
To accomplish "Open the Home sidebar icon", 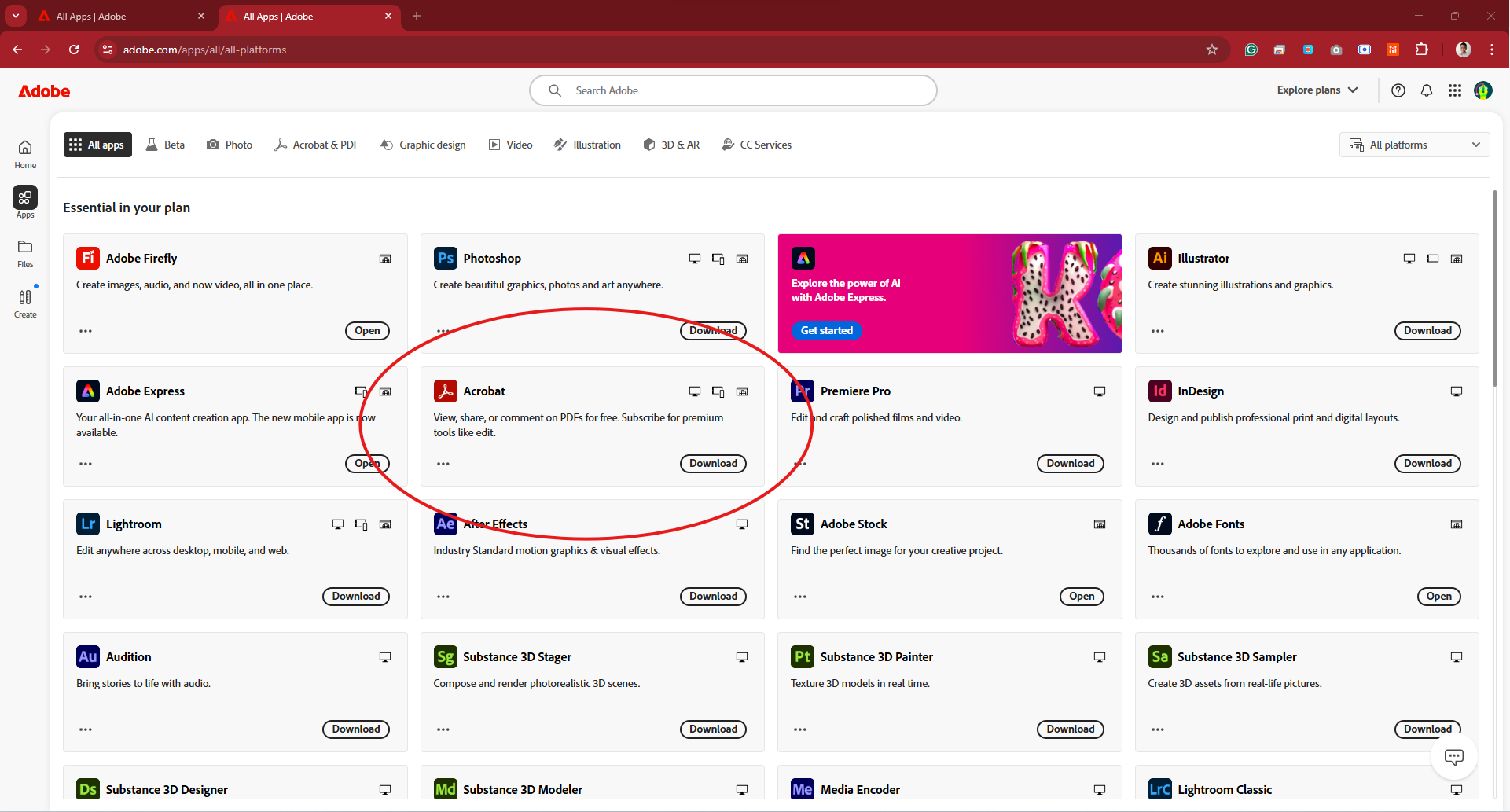I will point(25,154).
